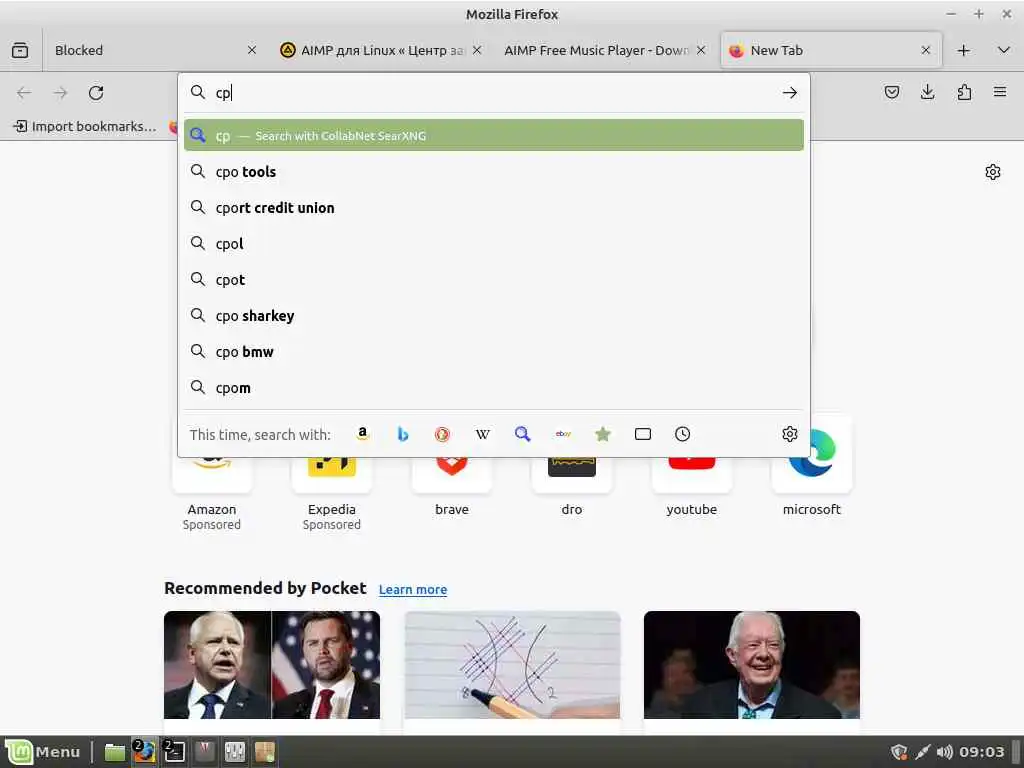The image size is (1024, 768).
Task: Search in Bookmarks star icon
Action: point(603,434)
